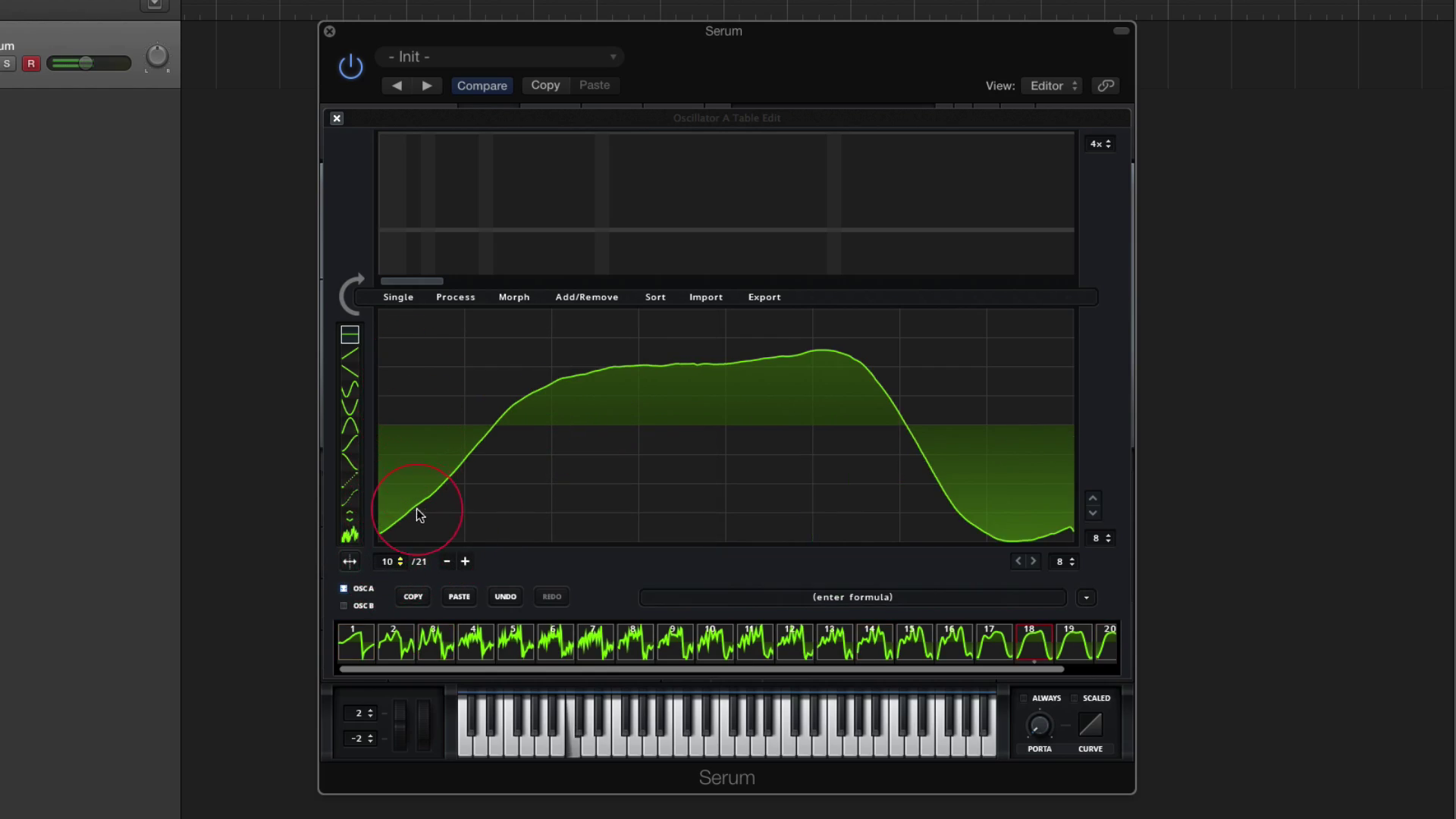Open the Single menu

398,297
